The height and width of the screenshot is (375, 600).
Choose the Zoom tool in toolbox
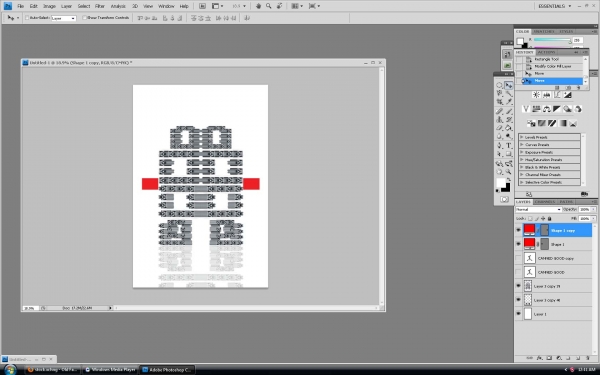coord(509,172)
